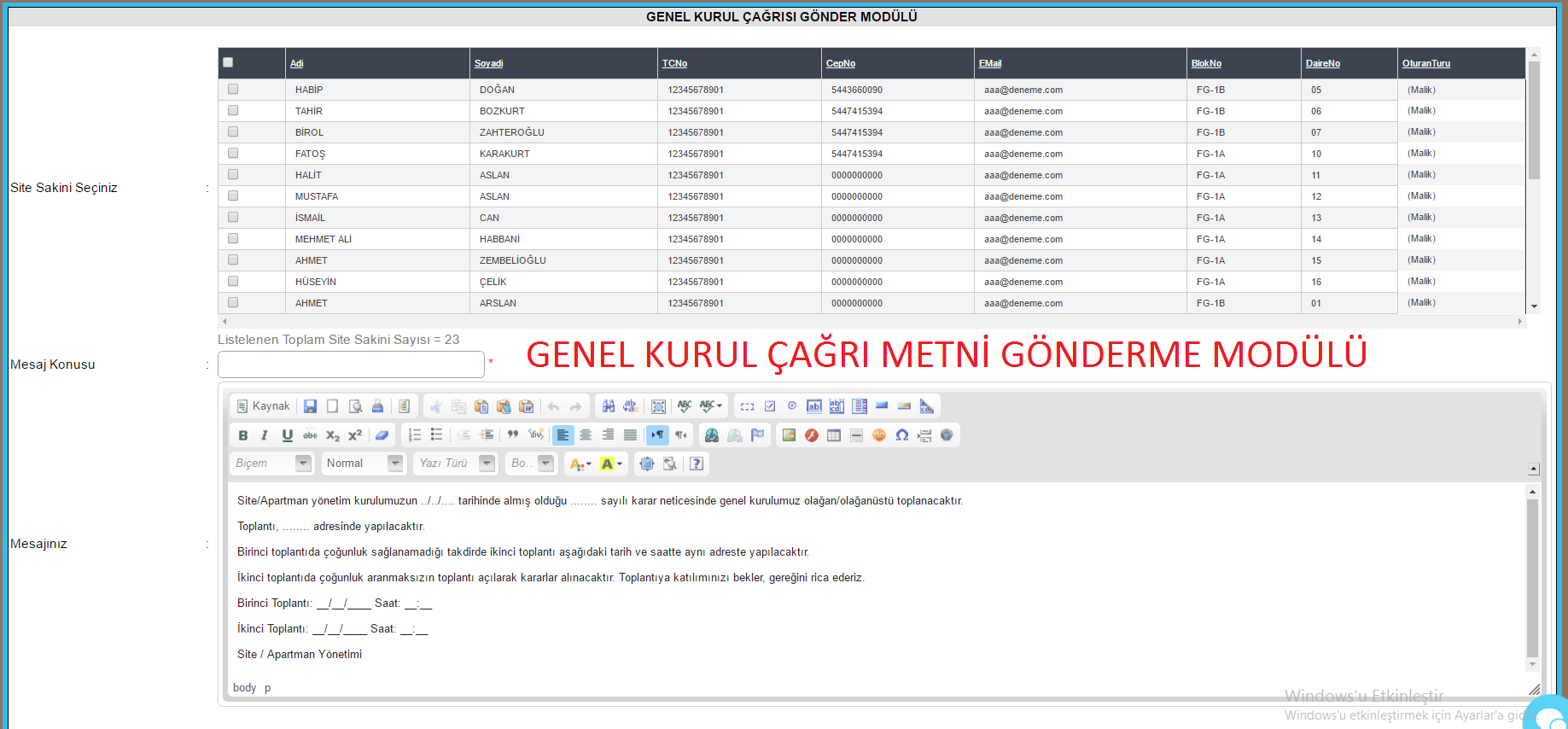This screenshot has width=1568, height=729.
Task: Insert a special character with omega icon
Action: tap(902, 435)
